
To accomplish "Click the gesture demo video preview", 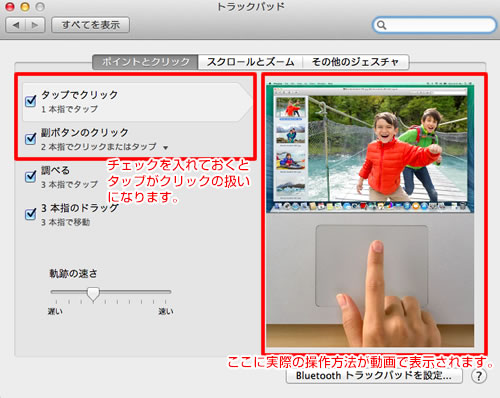I will point(370,214).
